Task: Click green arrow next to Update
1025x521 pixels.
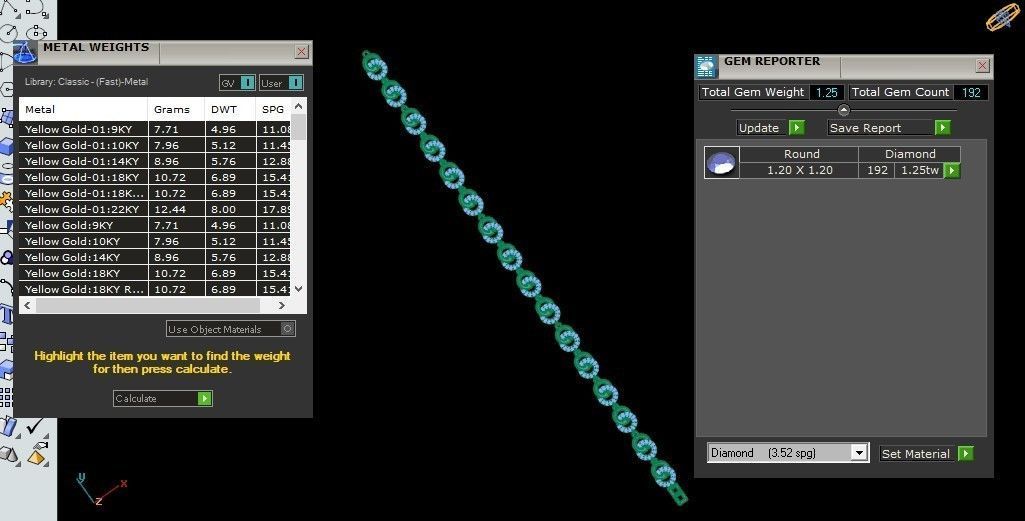Action: (796, 127)
